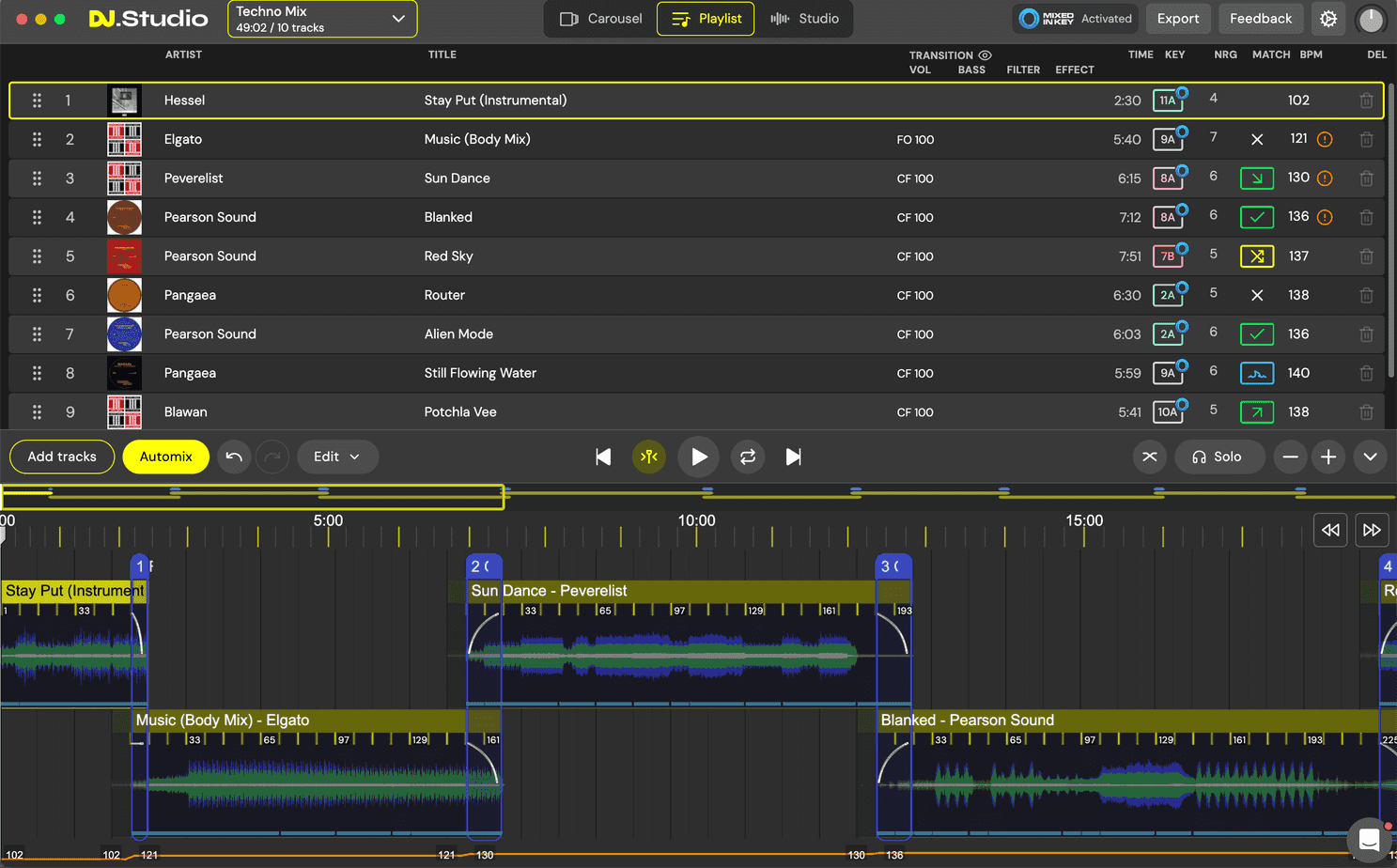Enable loop playback with the repeat toggle
1397x868 pixels.
[x=747, y=457]
